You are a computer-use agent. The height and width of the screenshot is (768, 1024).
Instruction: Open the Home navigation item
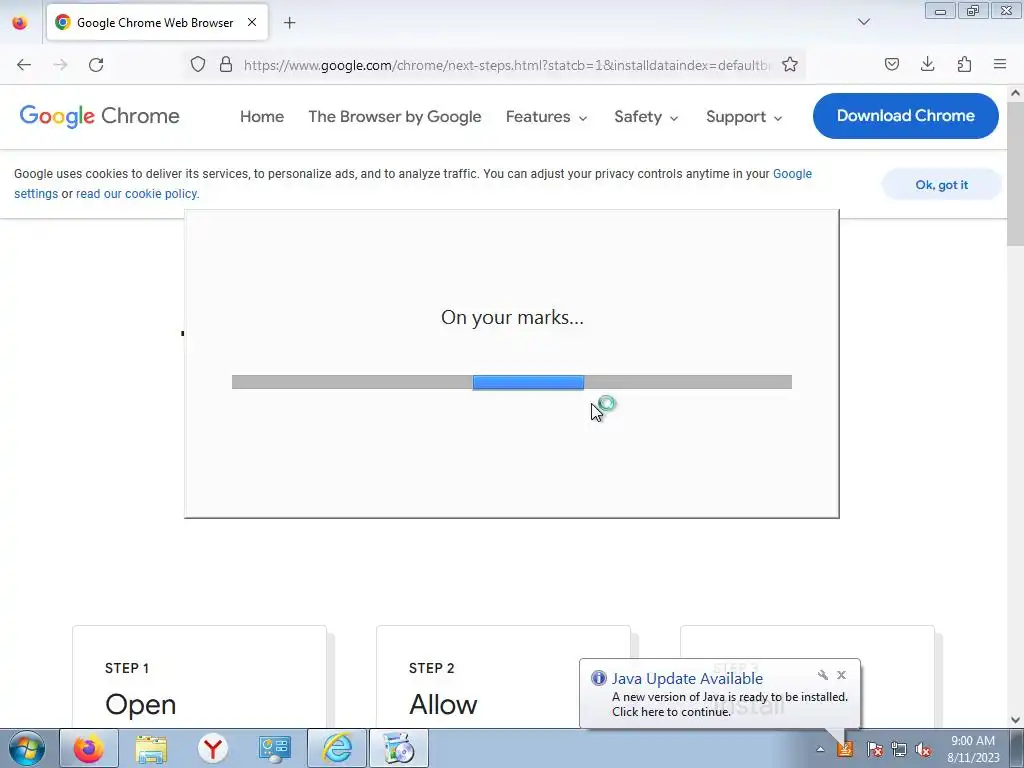[x=262, y=117]
